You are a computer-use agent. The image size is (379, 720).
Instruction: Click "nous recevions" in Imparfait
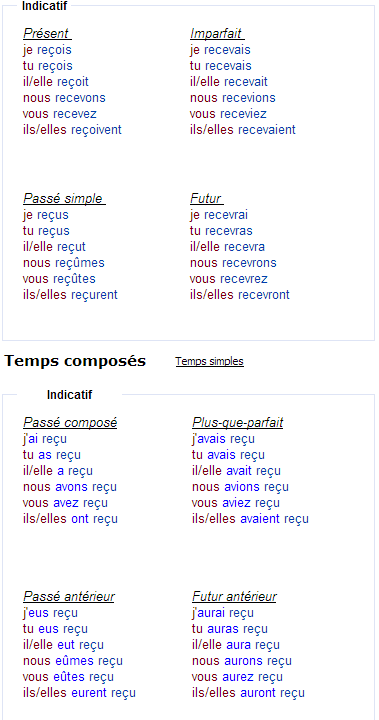[233, 98]
